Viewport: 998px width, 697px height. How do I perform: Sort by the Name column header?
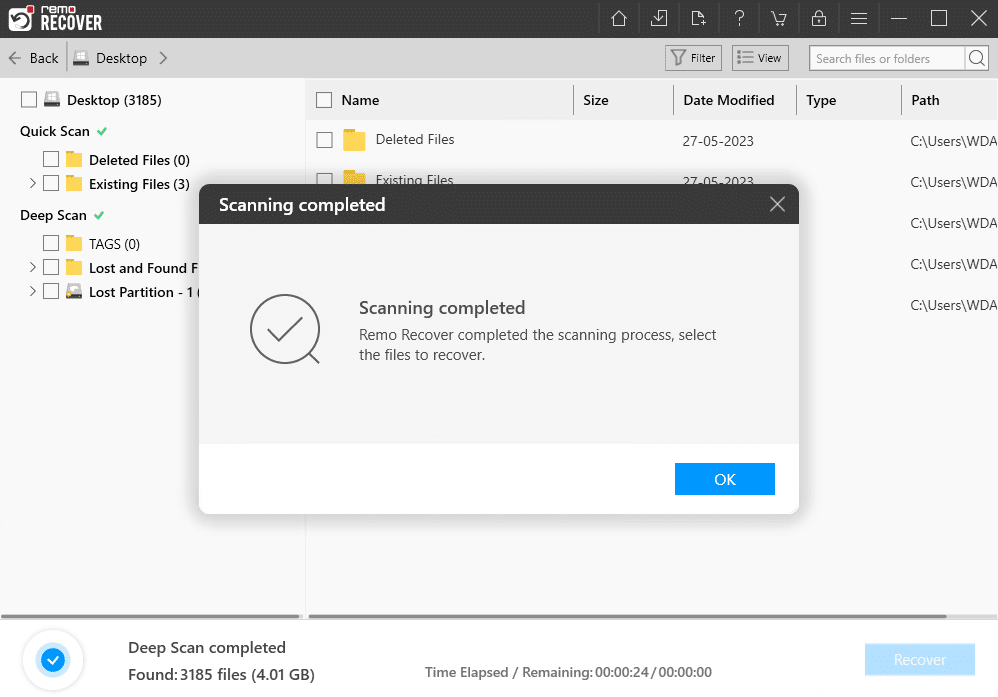click(x=360, y=100)
